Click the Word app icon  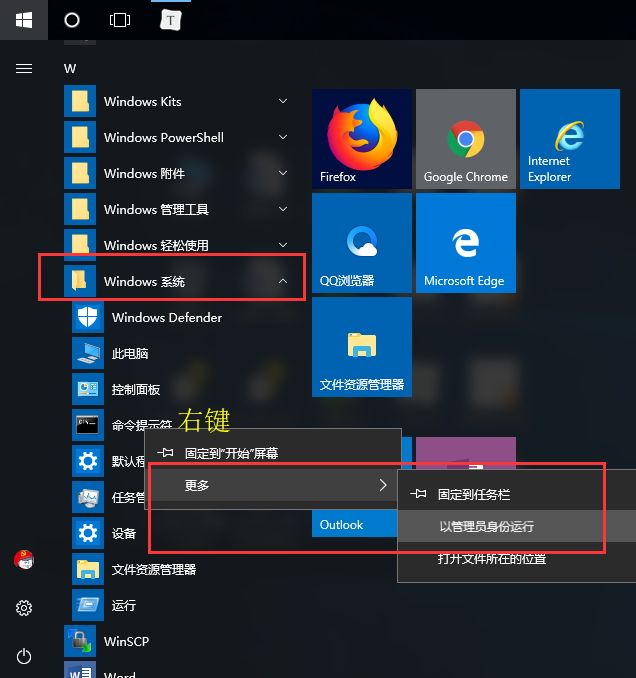tap(80, 670)
